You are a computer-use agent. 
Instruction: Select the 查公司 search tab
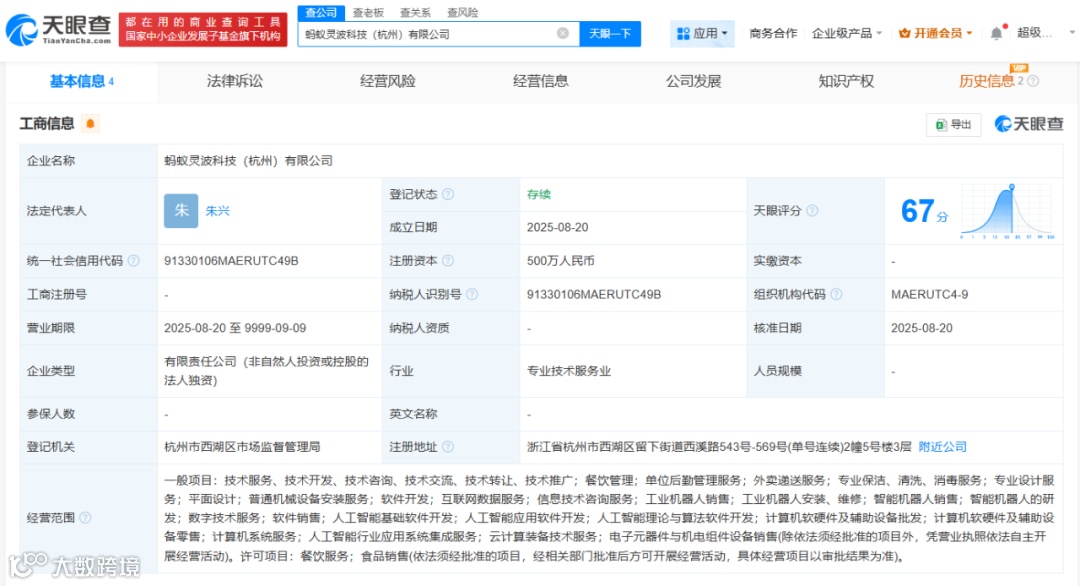(x=321, y=12)
